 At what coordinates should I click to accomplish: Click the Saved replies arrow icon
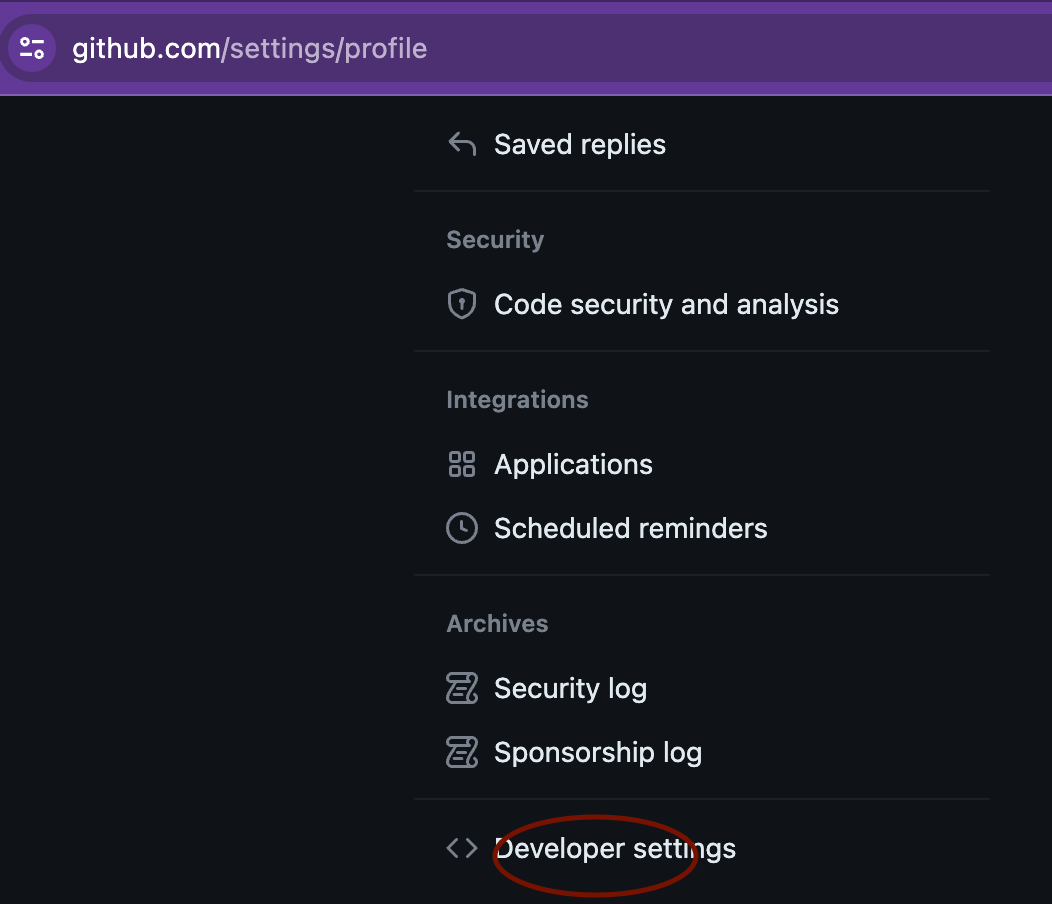[x=462, y=144]
